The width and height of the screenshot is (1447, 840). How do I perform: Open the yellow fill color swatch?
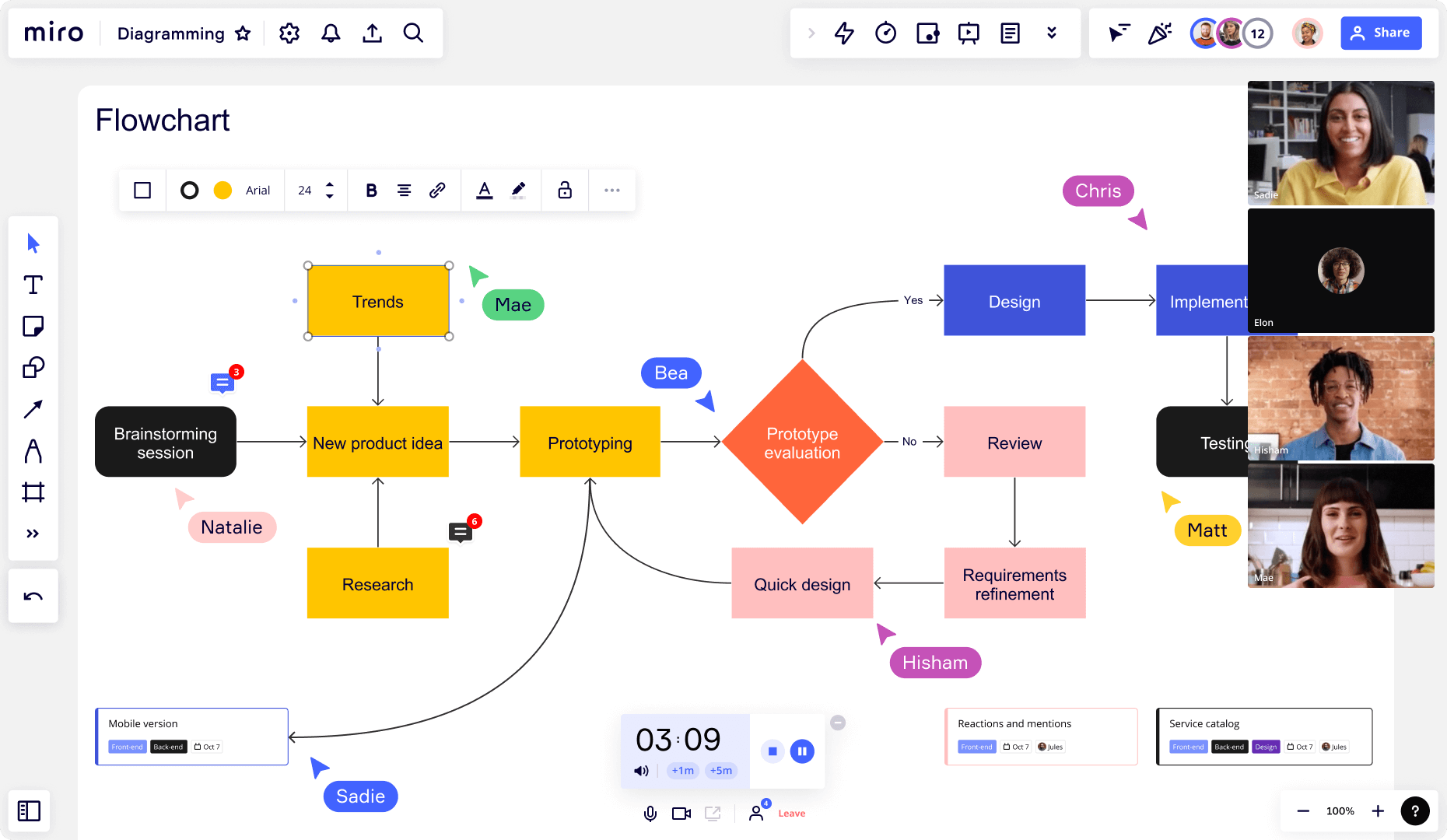tap(222, 190)
